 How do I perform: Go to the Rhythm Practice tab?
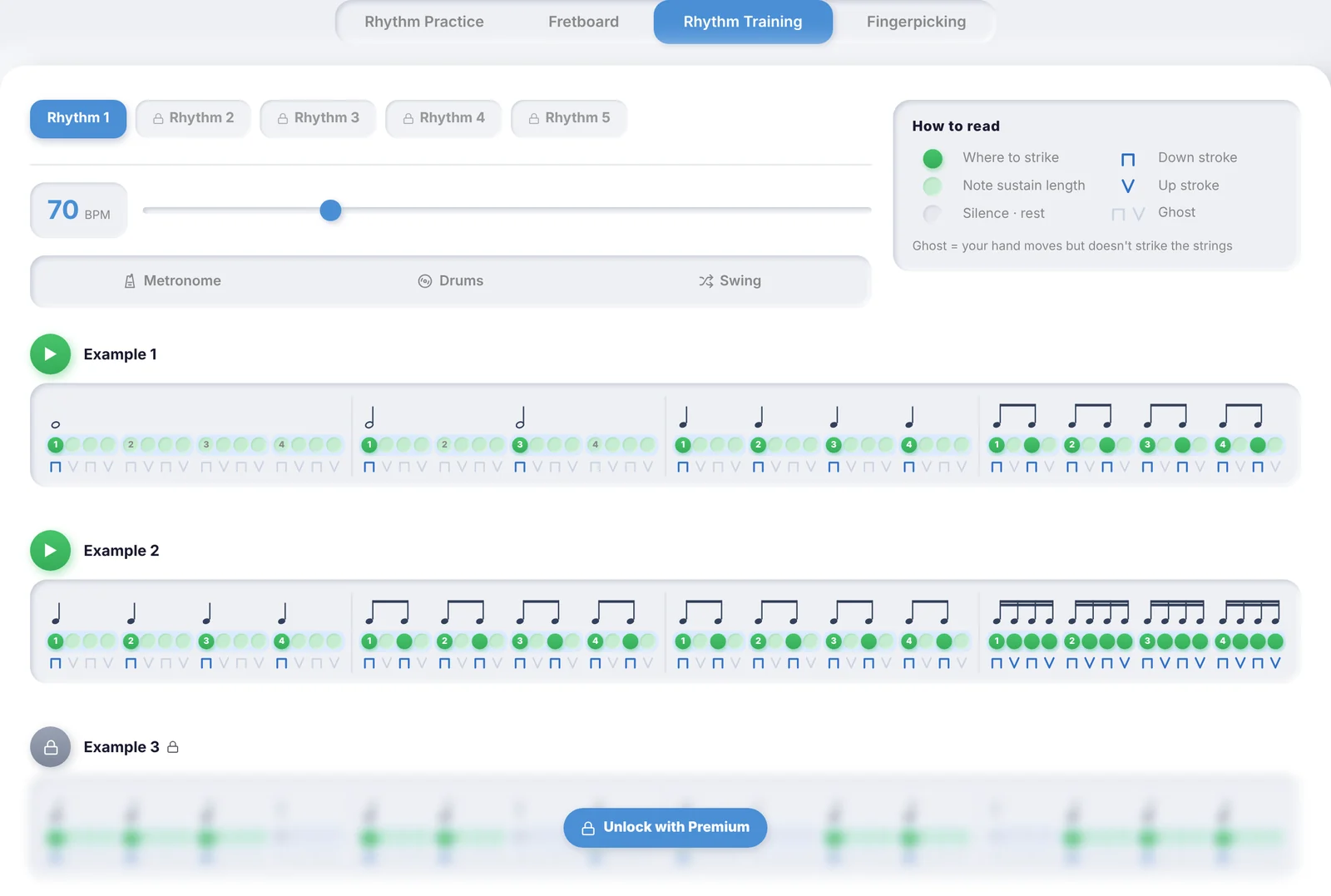pyautogui.click(x=424, y=22)
